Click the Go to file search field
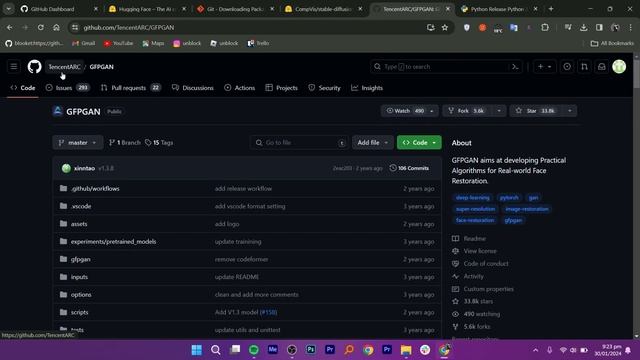 point(299,142)
